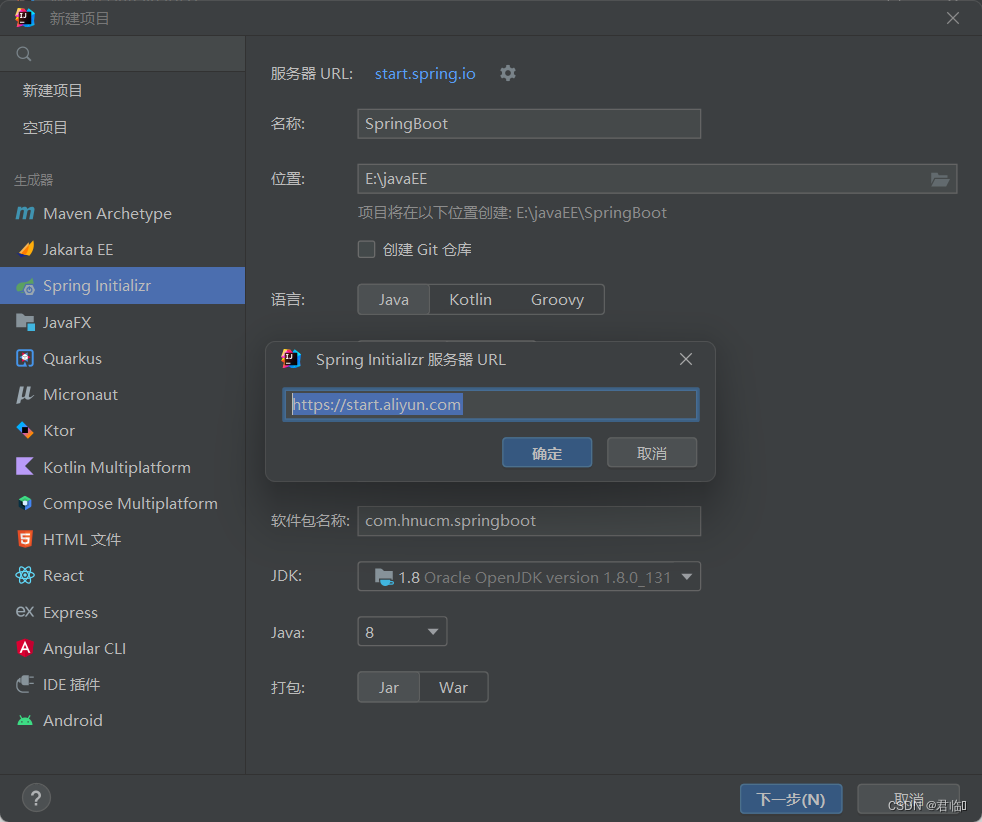
Task: Click the Quarkus generator icon
Action: (24, 358)
